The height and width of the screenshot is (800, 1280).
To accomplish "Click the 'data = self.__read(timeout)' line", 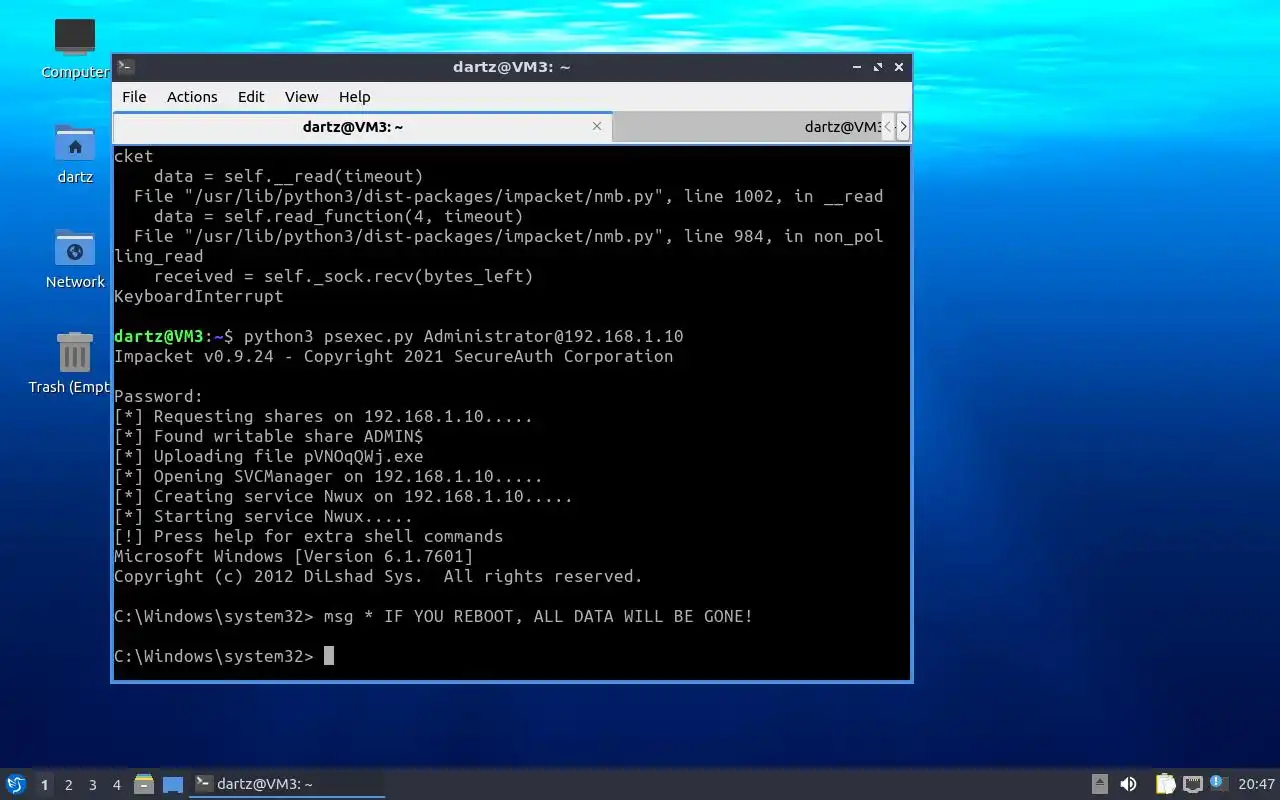I will 289,176.
